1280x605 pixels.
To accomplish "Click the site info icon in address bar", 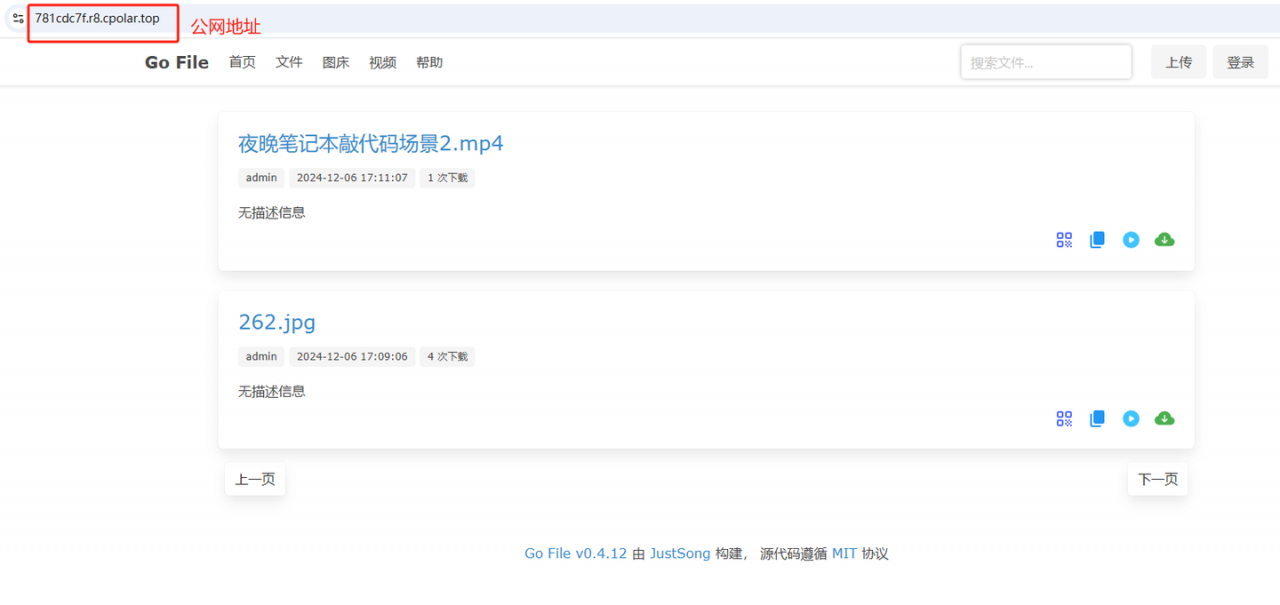I will [x=18, y=18].
